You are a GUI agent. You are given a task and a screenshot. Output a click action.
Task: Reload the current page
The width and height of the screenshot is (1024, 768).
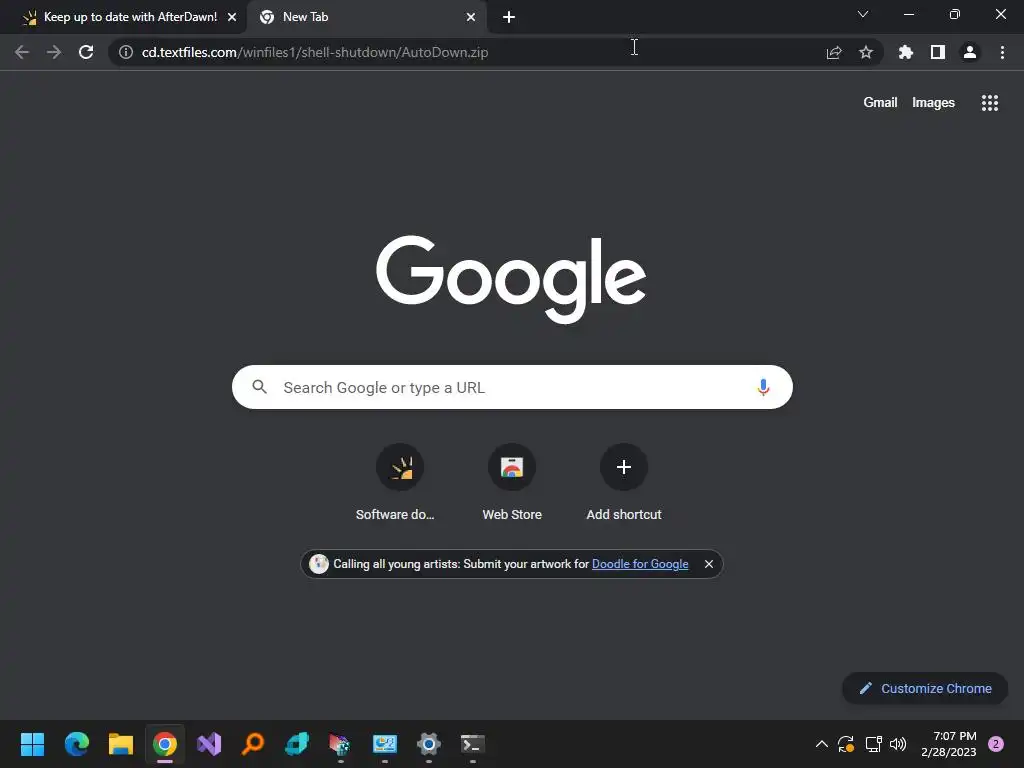(86, 52)
